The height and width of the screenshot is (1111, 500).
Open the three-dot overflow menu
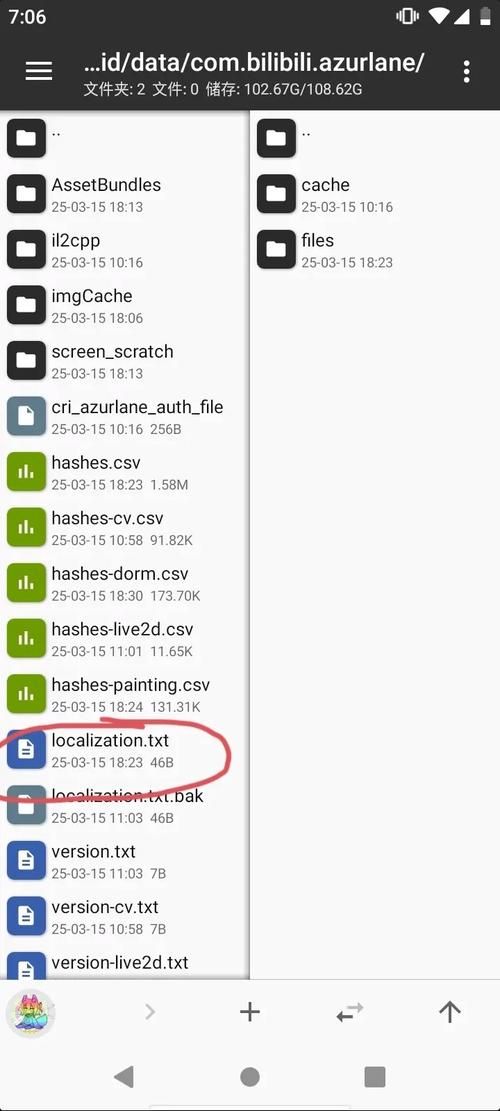coord(466,71)
